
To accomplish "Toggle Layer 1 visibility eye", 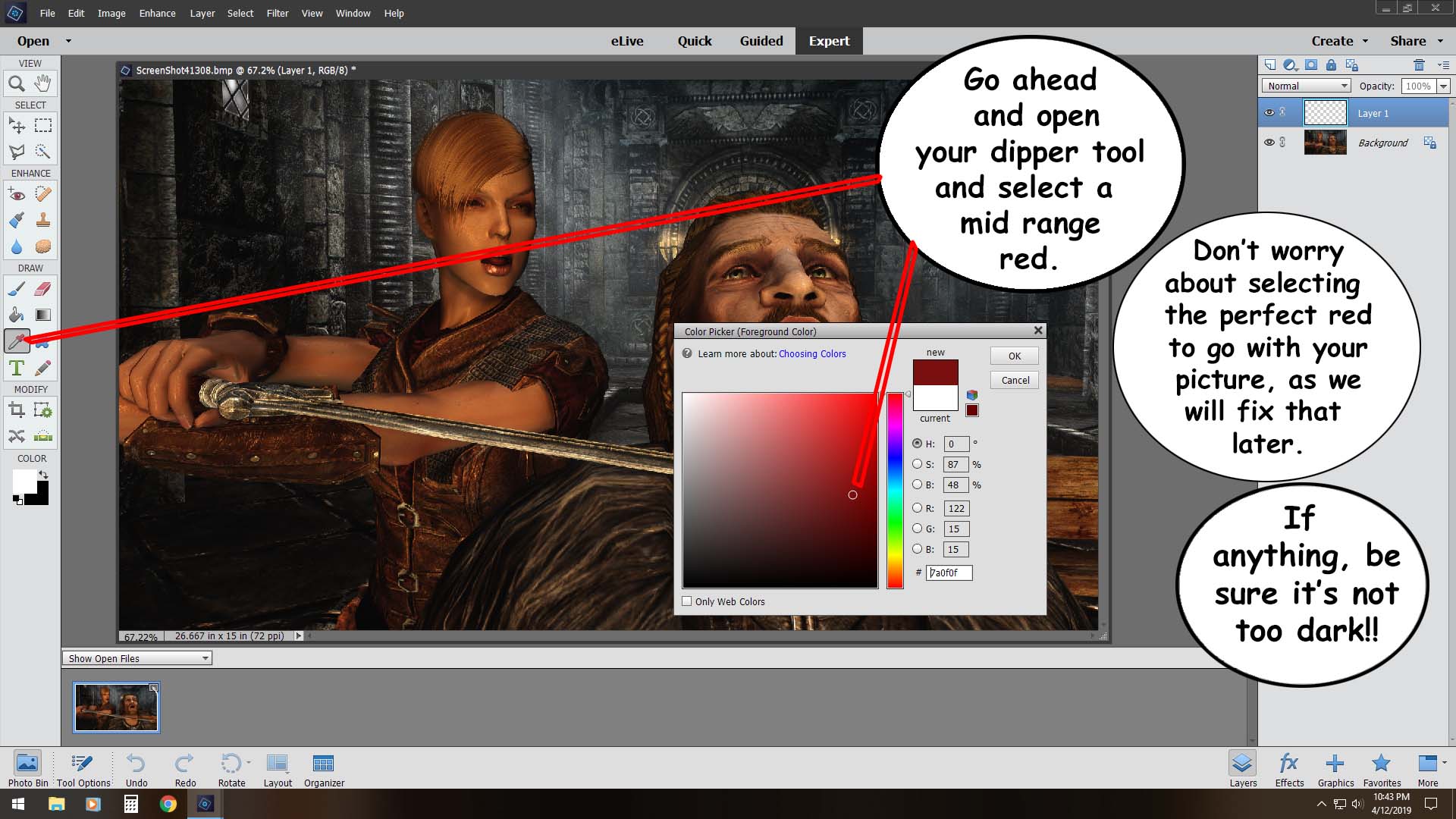I will pyautogui.click(x=1269, y=113).
